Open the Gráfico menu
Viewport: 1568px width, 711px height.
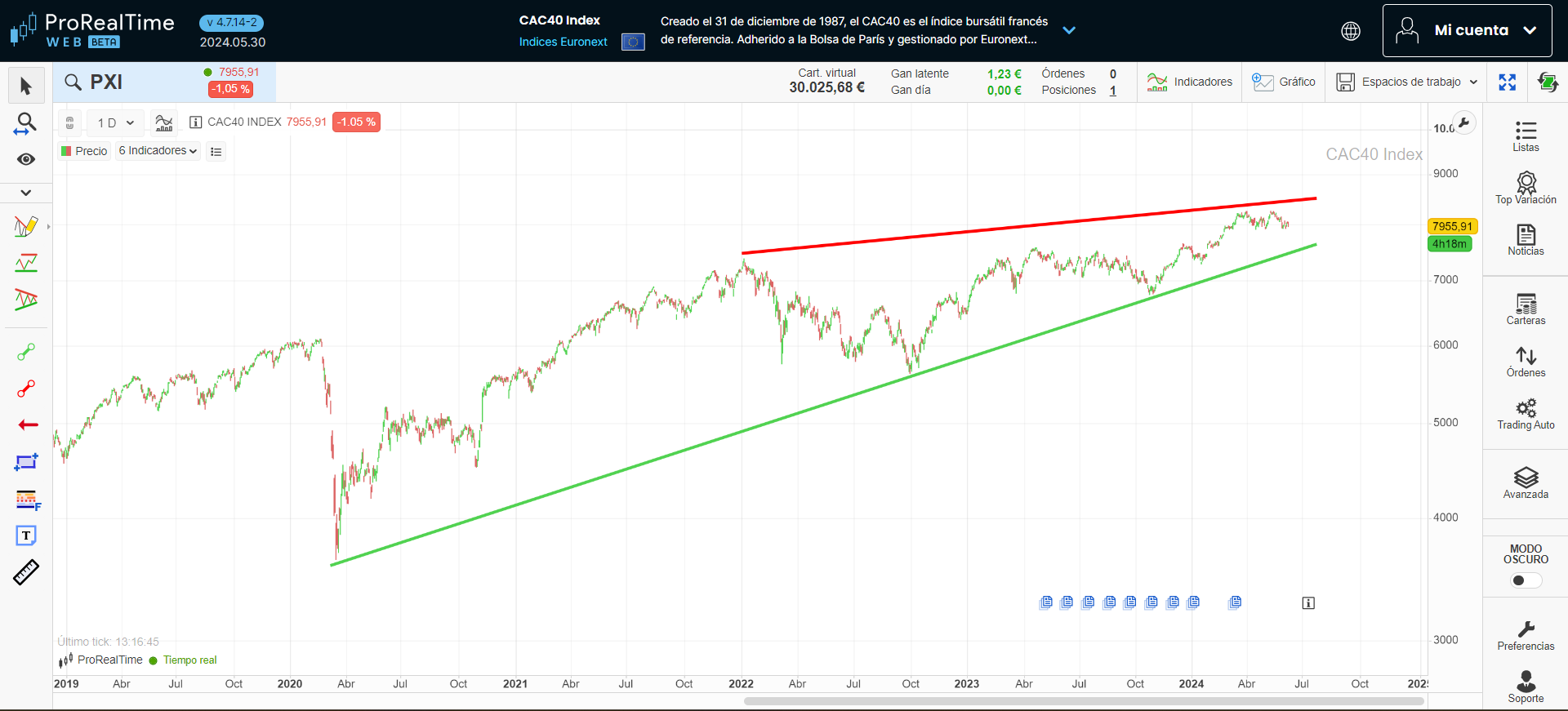(x=1284, y=82)
